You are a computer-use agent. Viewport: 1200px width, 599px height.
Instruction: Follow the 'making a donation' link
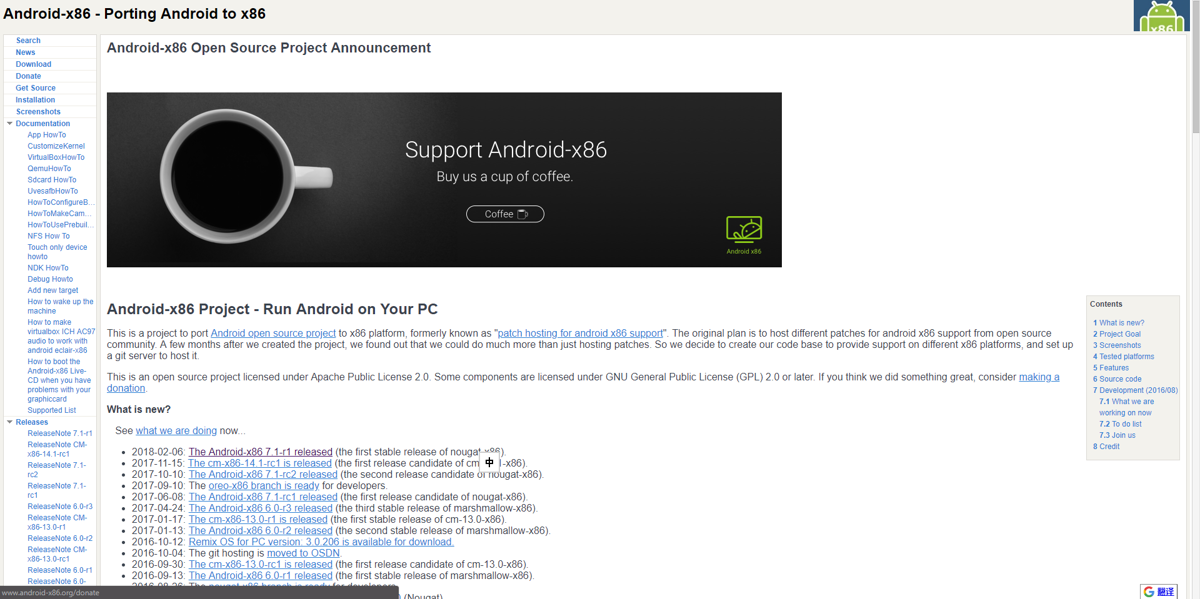pyautogui.click(x=1039, y=377)
